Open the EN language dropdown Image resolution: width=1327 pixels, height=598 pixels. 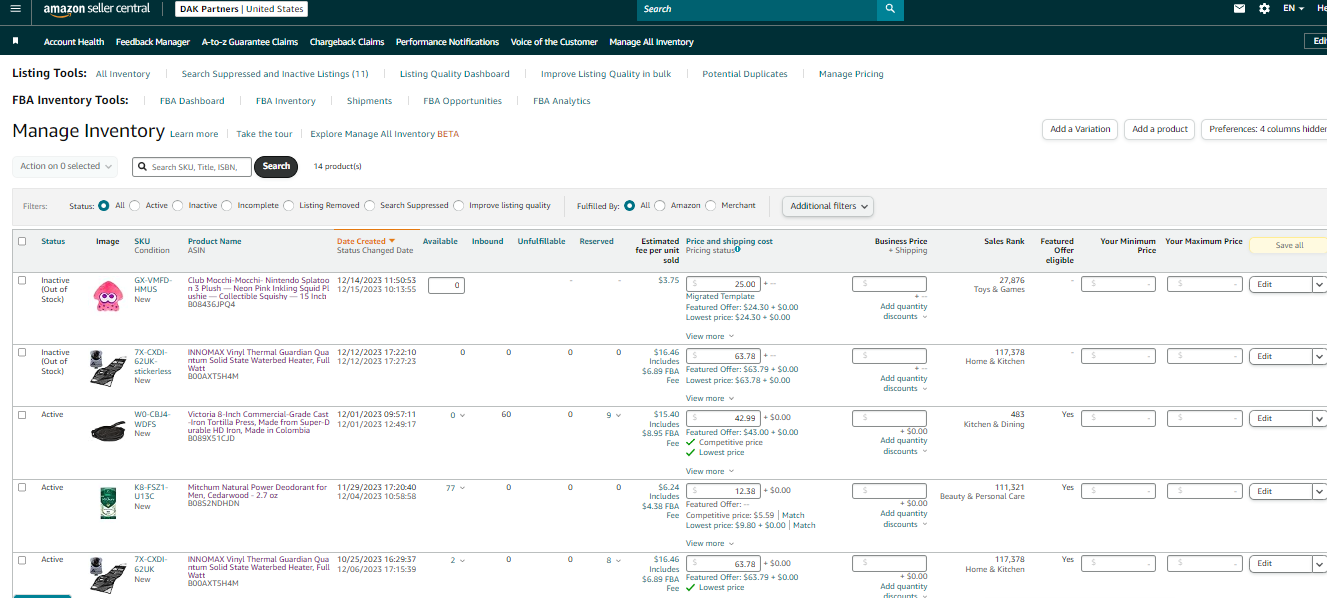1294,8
